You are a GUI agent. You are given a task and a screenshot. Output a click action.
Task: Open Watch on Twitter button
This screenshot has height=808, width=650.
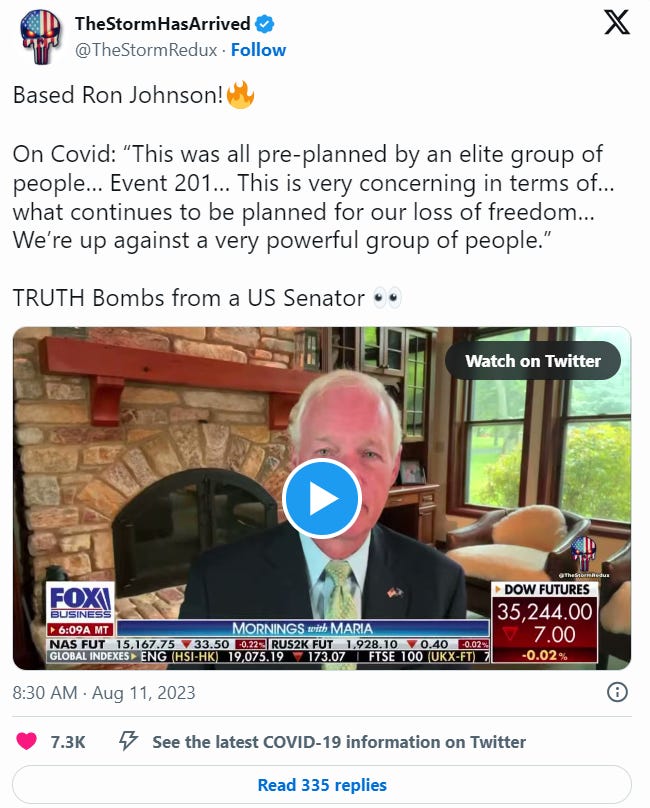[x=532, y=361]
